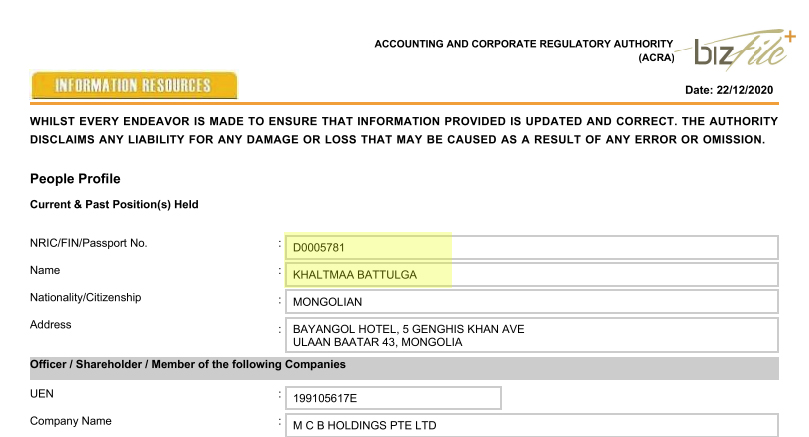Click the Address label
Screen dimensions: 809x437
[x=51, y=325]
